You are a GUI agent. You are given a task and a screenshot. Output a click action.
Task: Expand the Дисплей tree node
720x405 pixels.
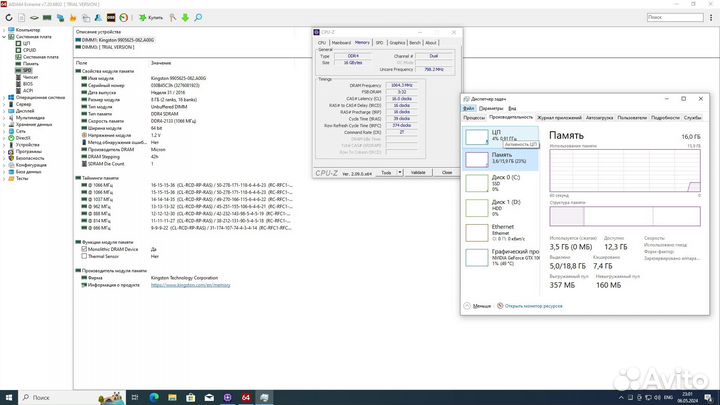4,111
